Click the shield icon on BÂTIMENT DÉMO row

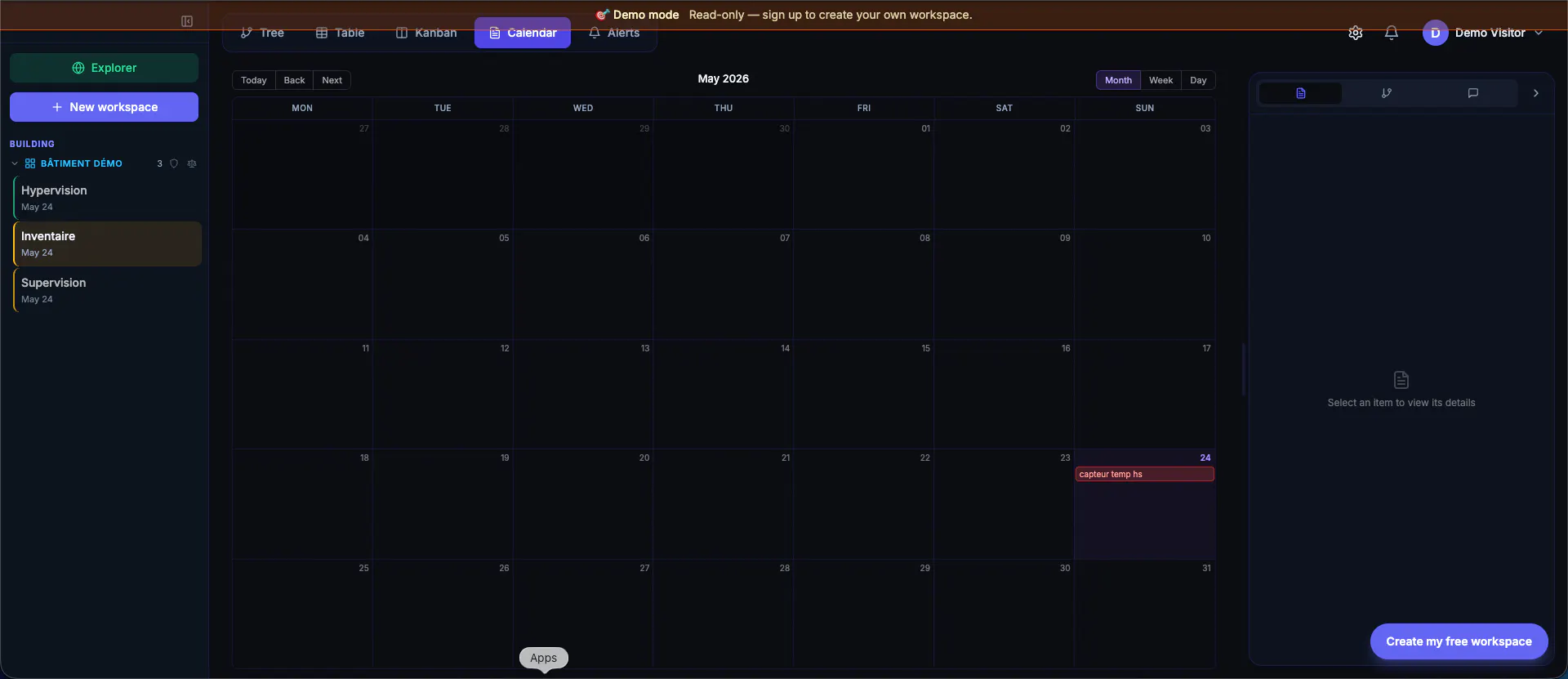174,163
